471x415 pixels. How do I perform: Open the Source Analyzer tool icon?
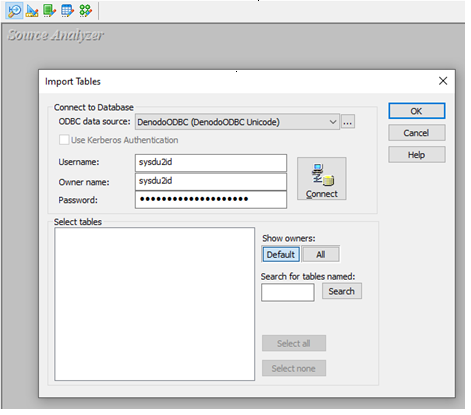point(14,11)
